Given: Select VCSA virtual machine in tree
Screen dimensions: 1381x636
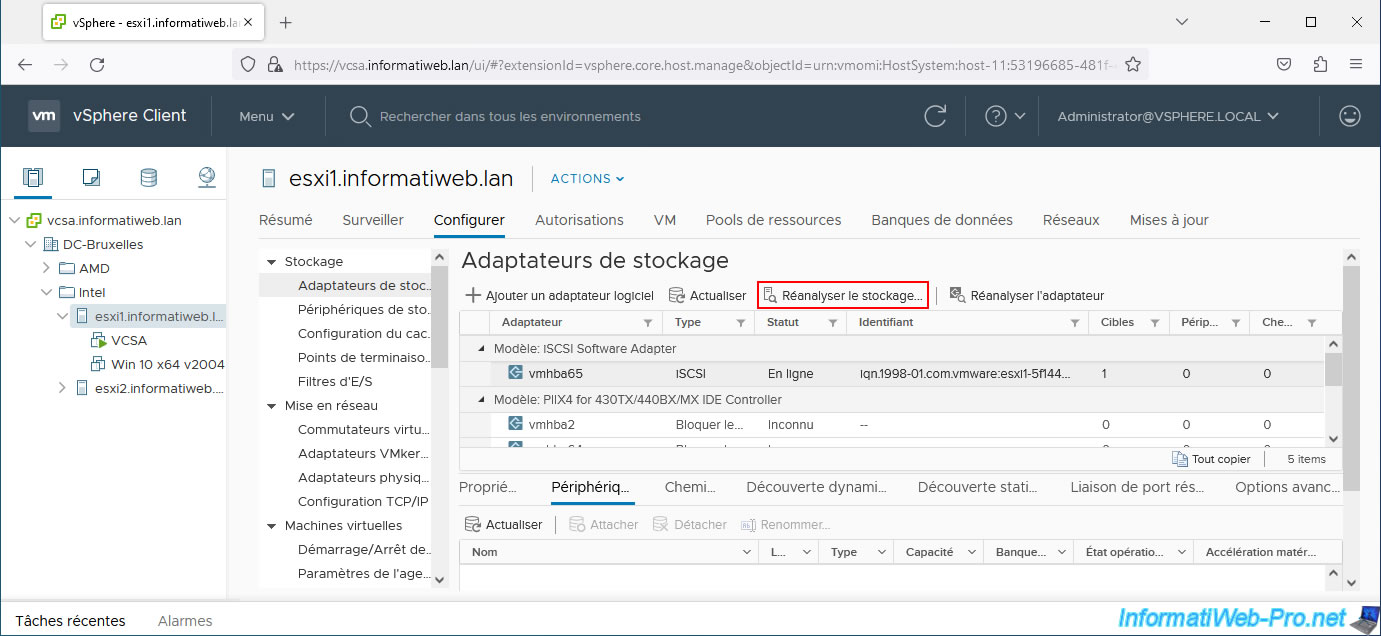Looking at the screenshot, I should [129, 340].
